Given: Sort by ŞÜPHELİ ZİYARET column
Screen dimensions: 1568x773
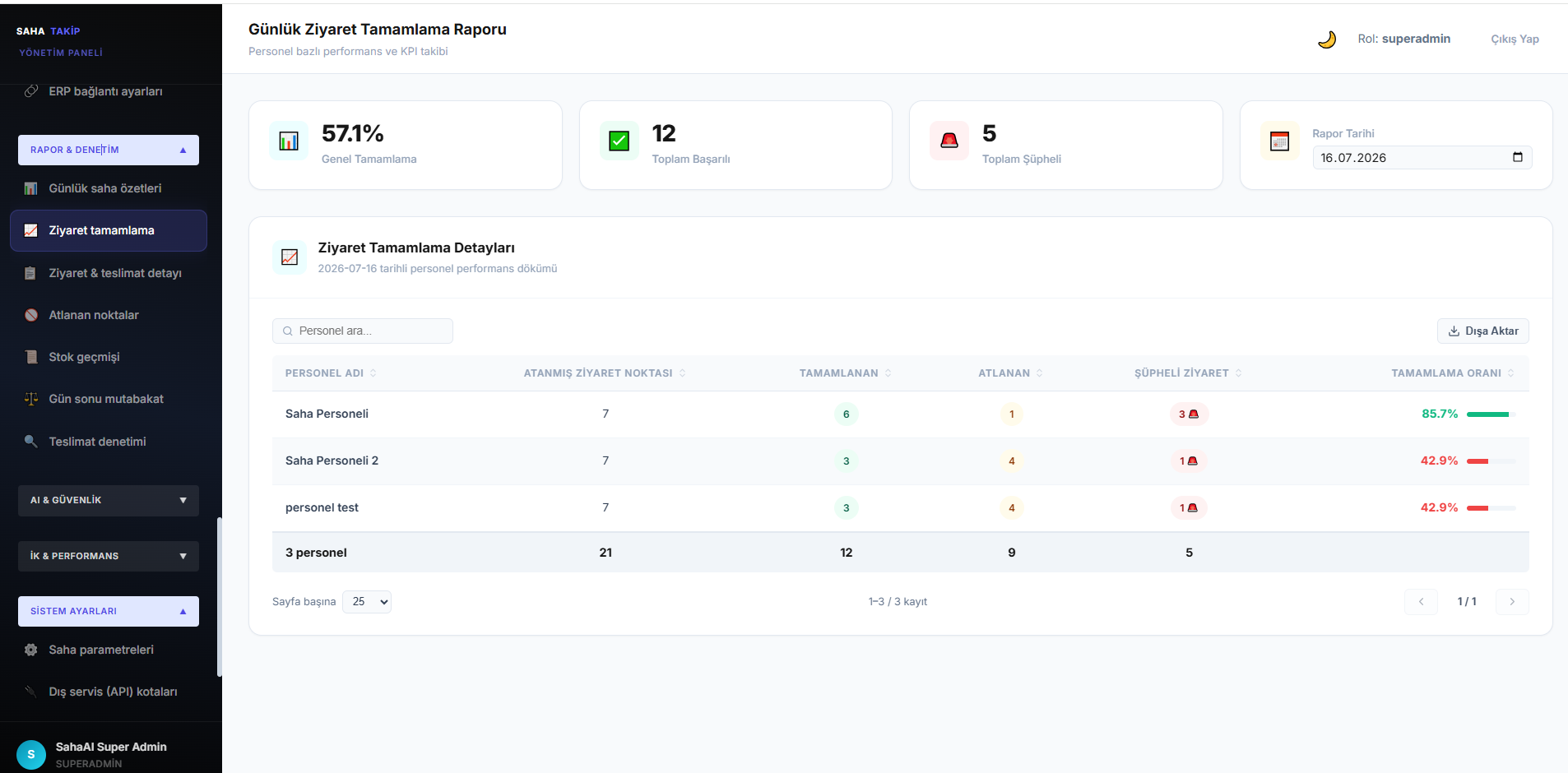Looking at the screenshot, I should click(x=1189, y=373).
